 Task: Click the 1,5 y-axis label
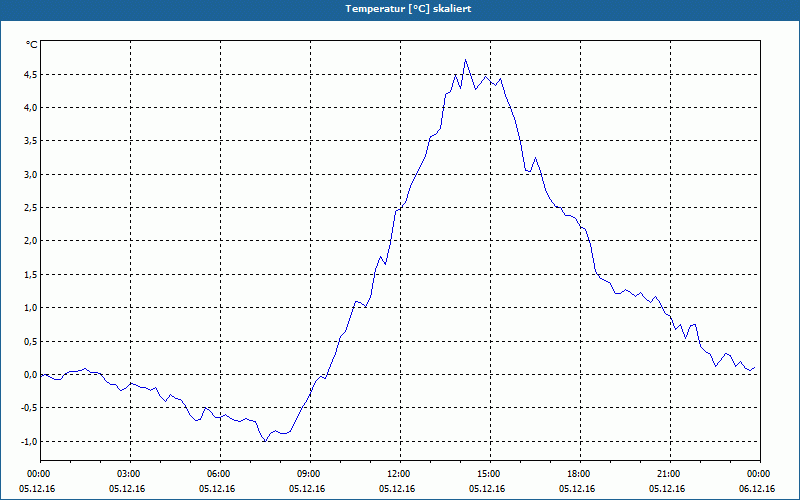coord(31,274)
